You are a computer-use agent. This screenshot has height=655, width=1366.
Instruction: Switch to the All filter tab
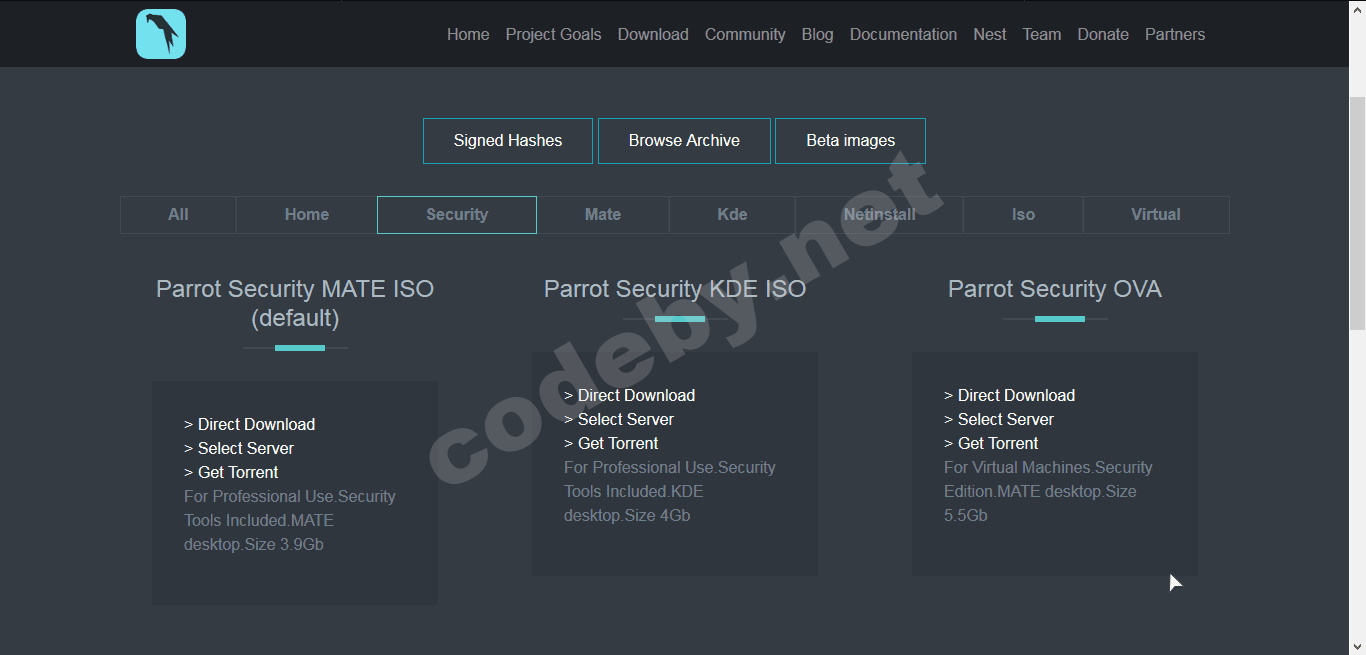click(178, 215)
